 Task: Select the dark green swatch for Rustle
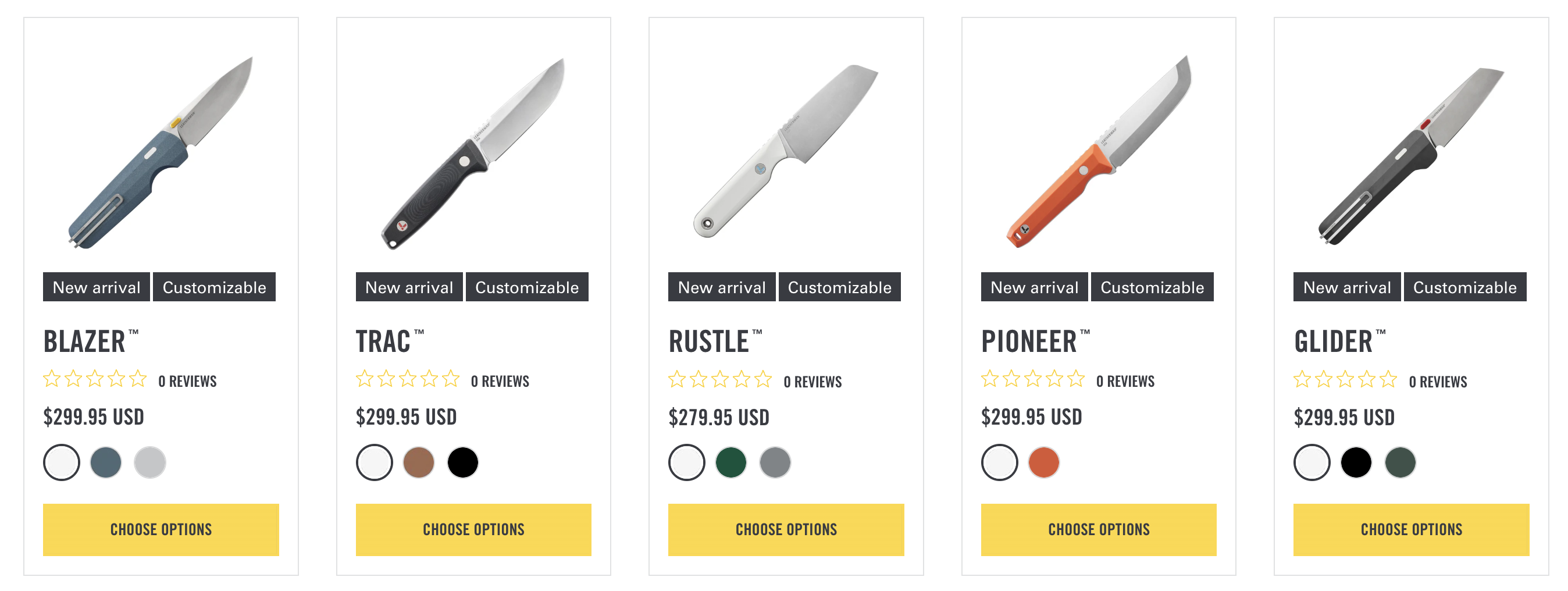tap(731, 462)
